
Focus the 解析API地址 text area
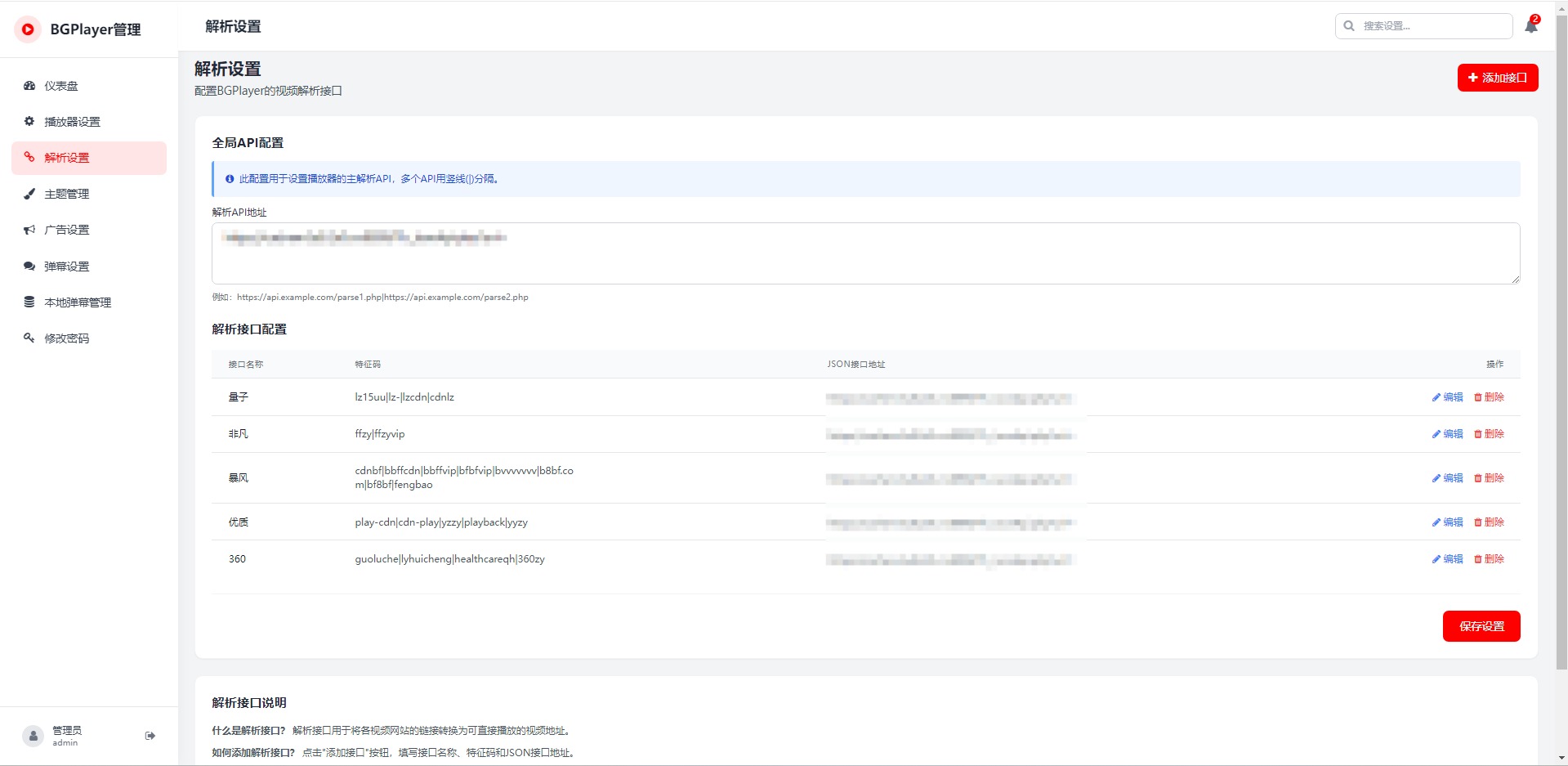864,253
